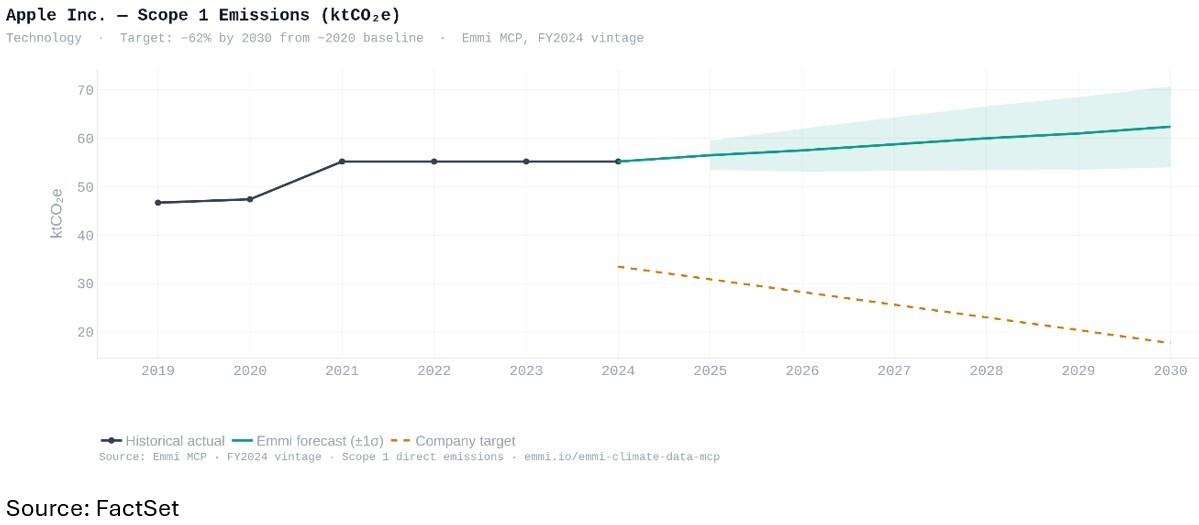Select the 2024 data point marker
The width and height of the screenshot is (1199, 525).
coord(618,161)
